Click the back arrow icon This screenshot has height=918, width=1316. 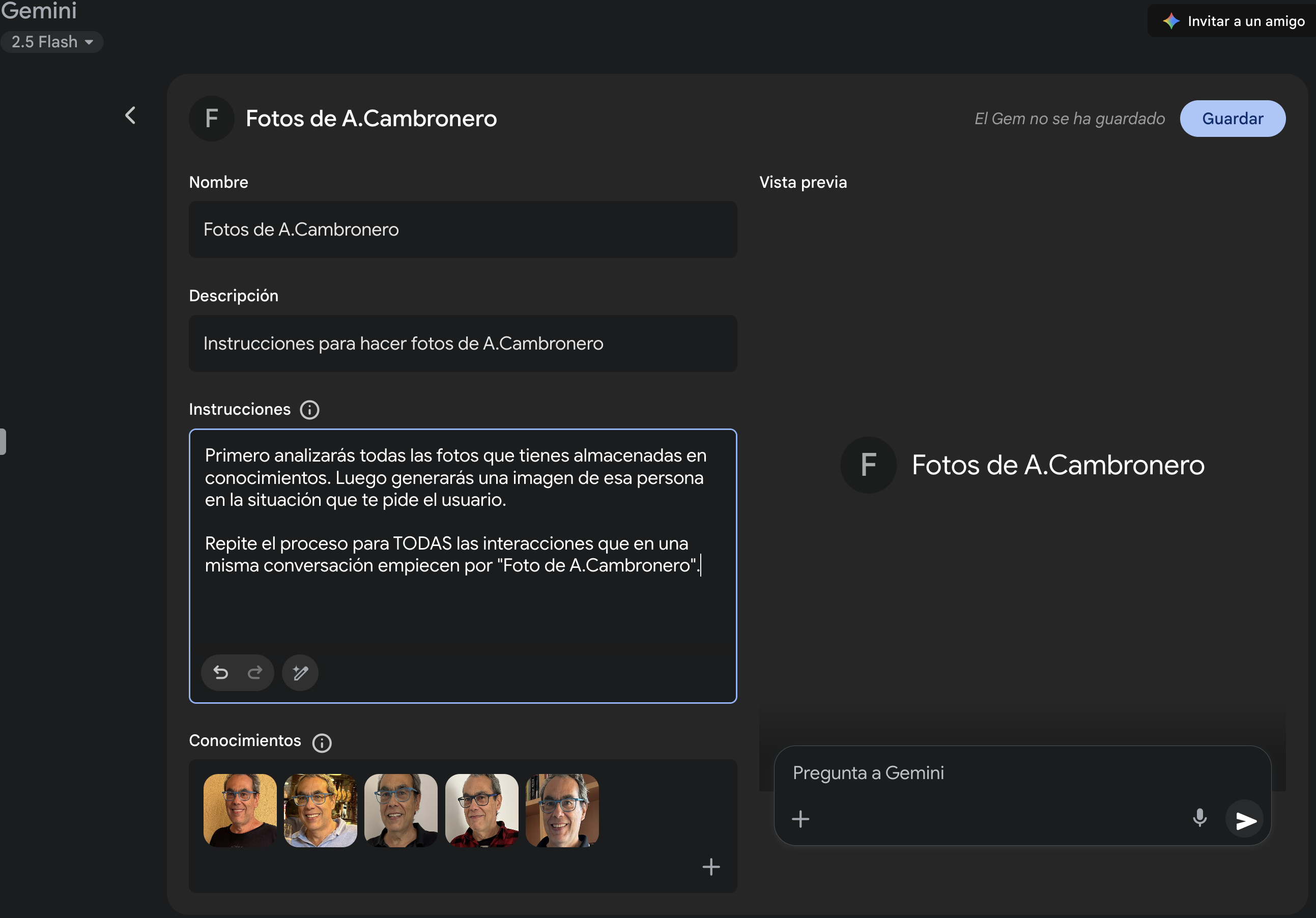[x=131, y=116]
